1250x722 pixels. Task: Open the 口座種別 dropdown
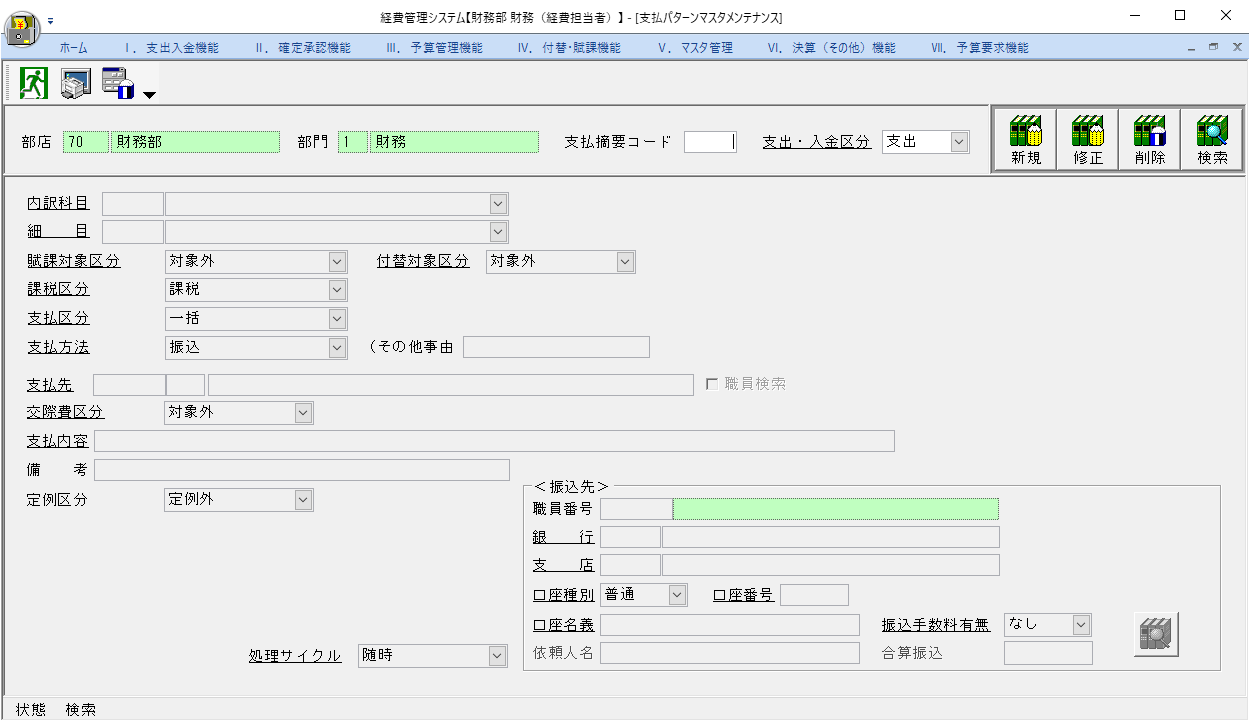677,595
